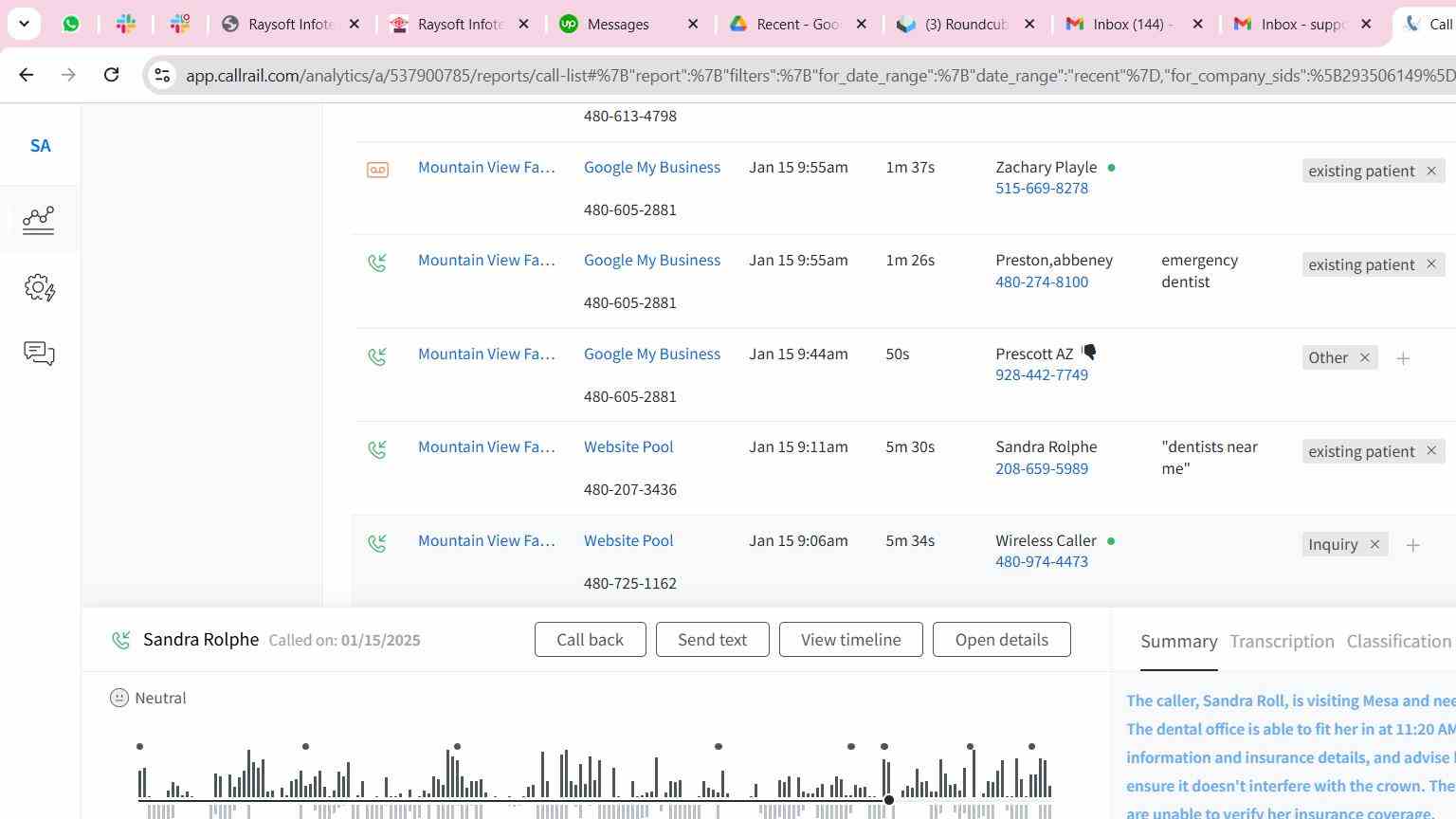This screenshot has height=819, width=1456.
Task: Click the Open details button
Action: (x=1002, y=640)
